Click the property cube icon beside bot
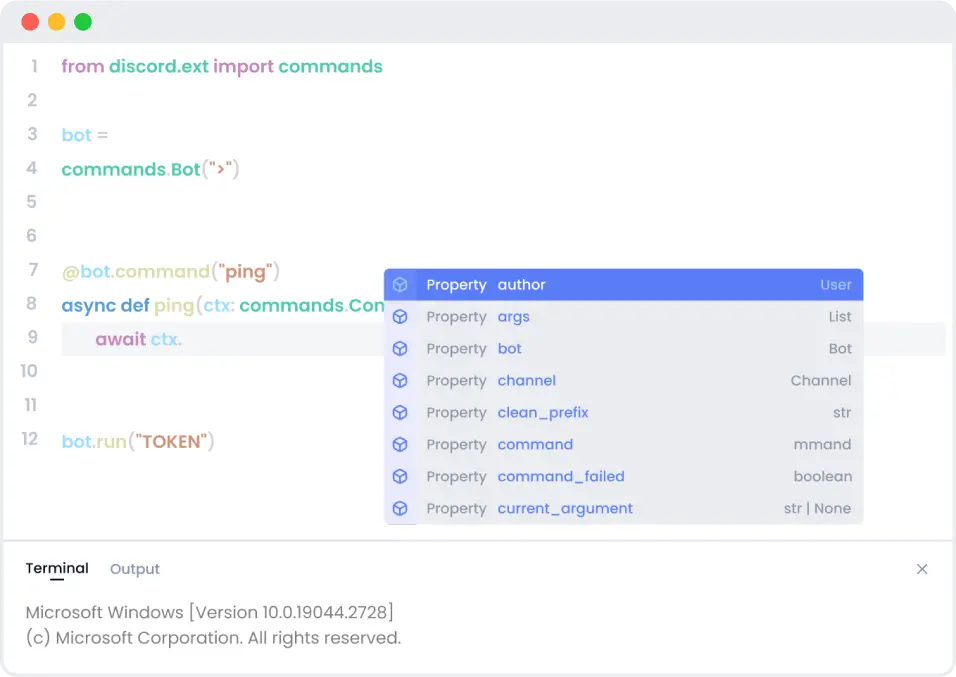This screenshot has height=677, width=956. point(400,349)
